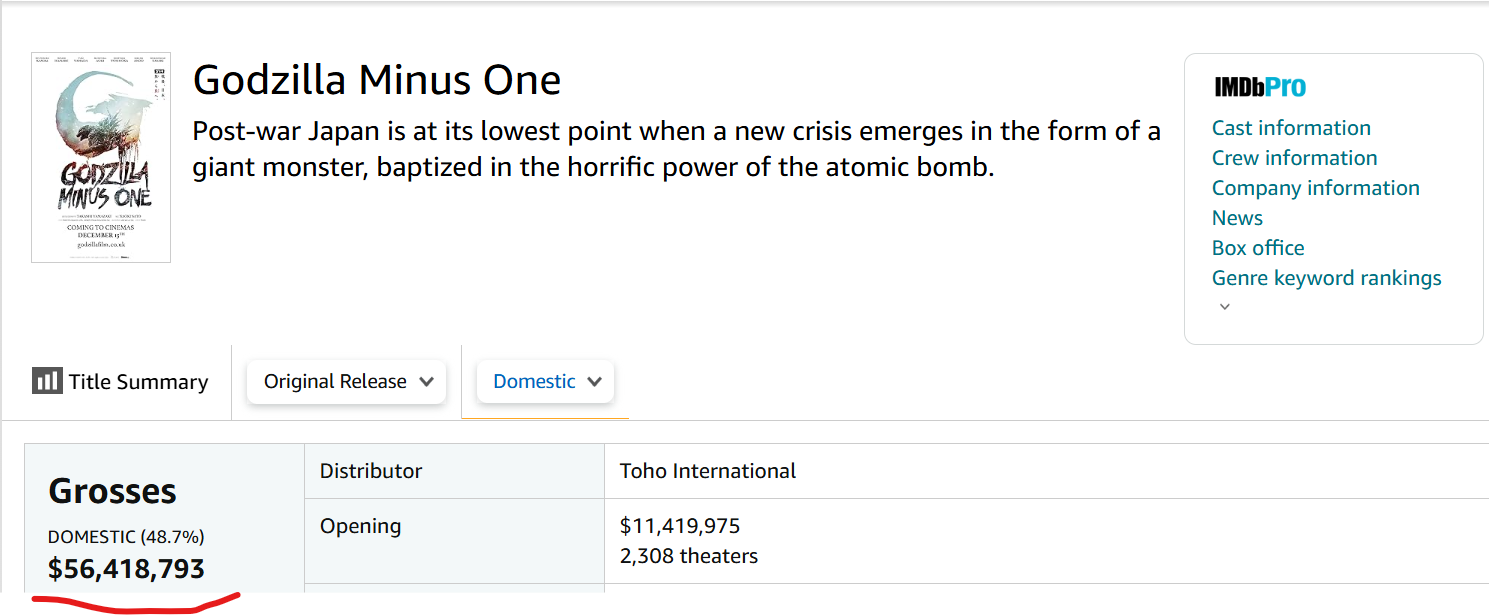This screenshot has height=616, width=1489.
Task: Click the 2,308 theaters count
Action: click(x=689, y=556)
